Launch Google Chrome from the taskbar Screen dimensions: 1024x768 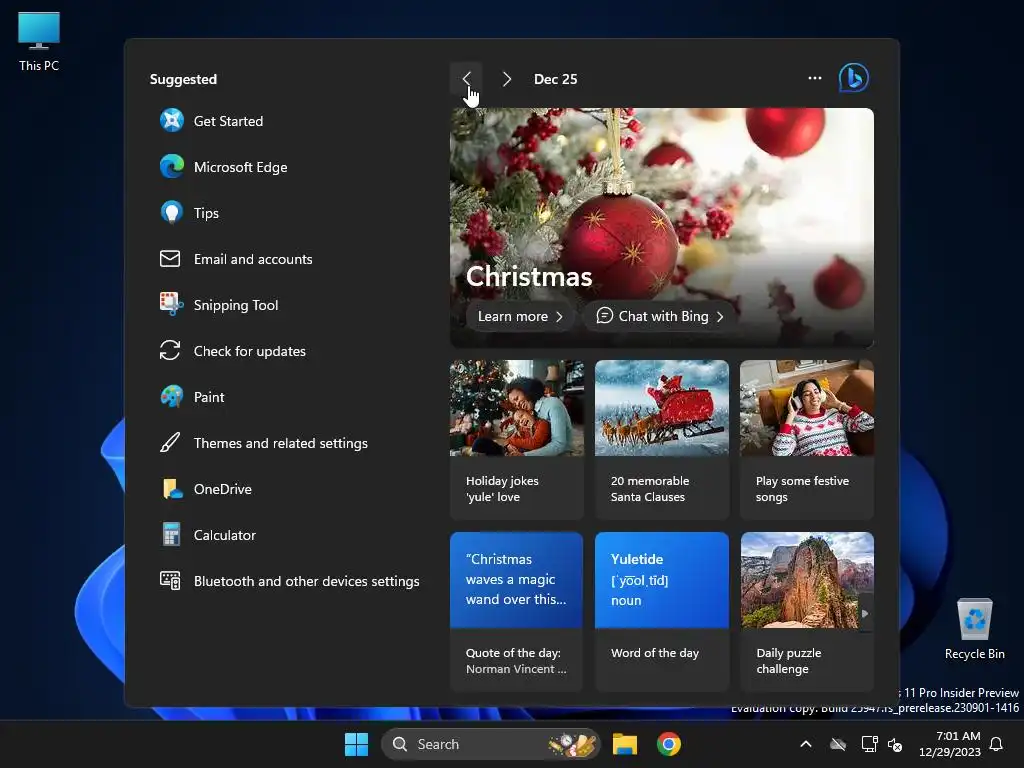(669, 744)
